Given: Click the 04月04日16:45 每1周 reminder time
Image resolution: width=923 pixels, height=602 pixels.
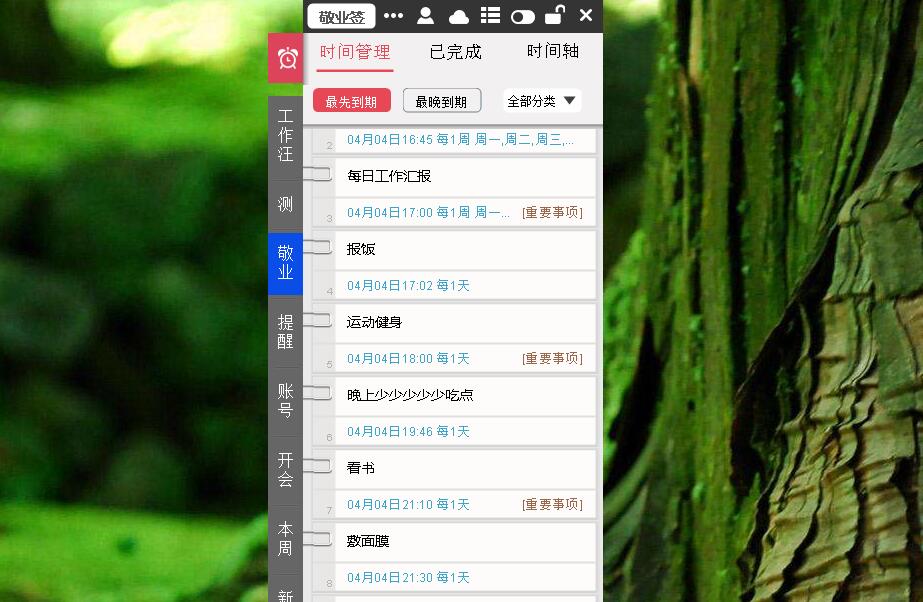Looking at the screenshot, I should pos(460,139).
